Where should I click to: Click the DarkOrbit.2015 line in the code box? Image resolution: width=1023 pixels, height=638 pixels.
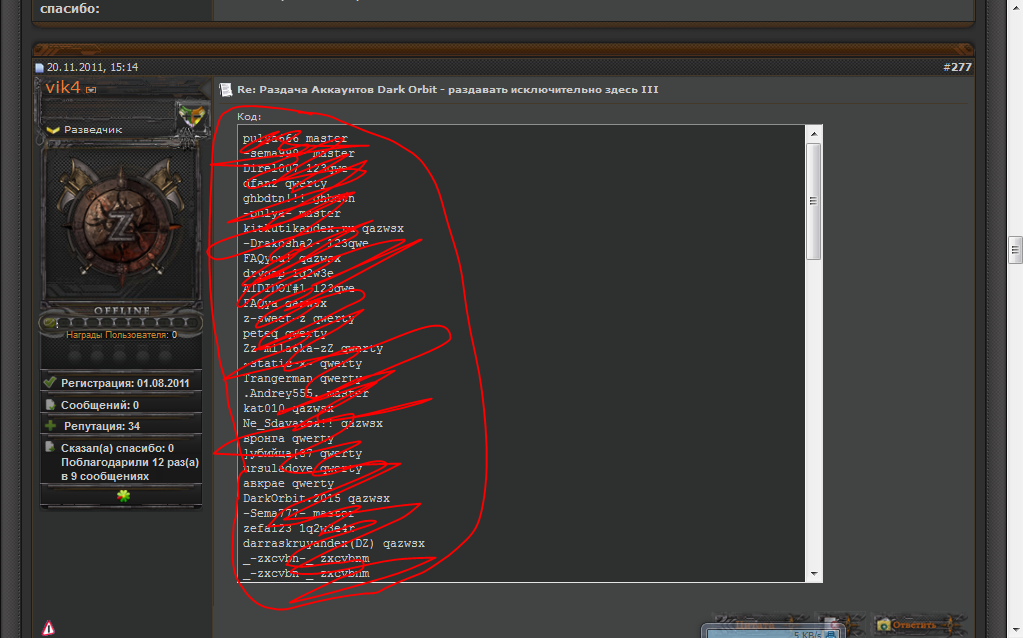coord(316,498)
